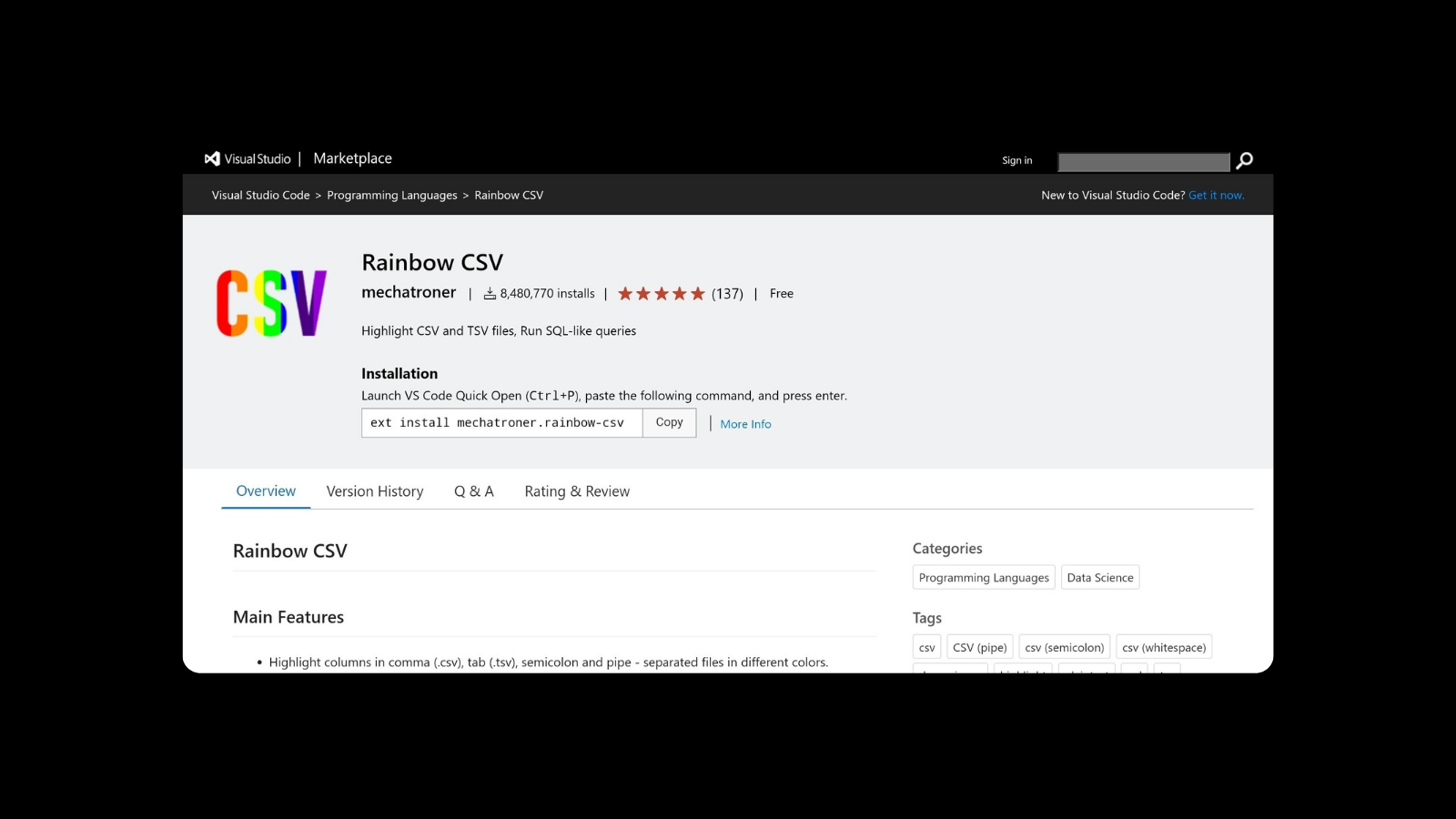Click the Tags heading
1456x819 pixels.
(x=927, y=618)
